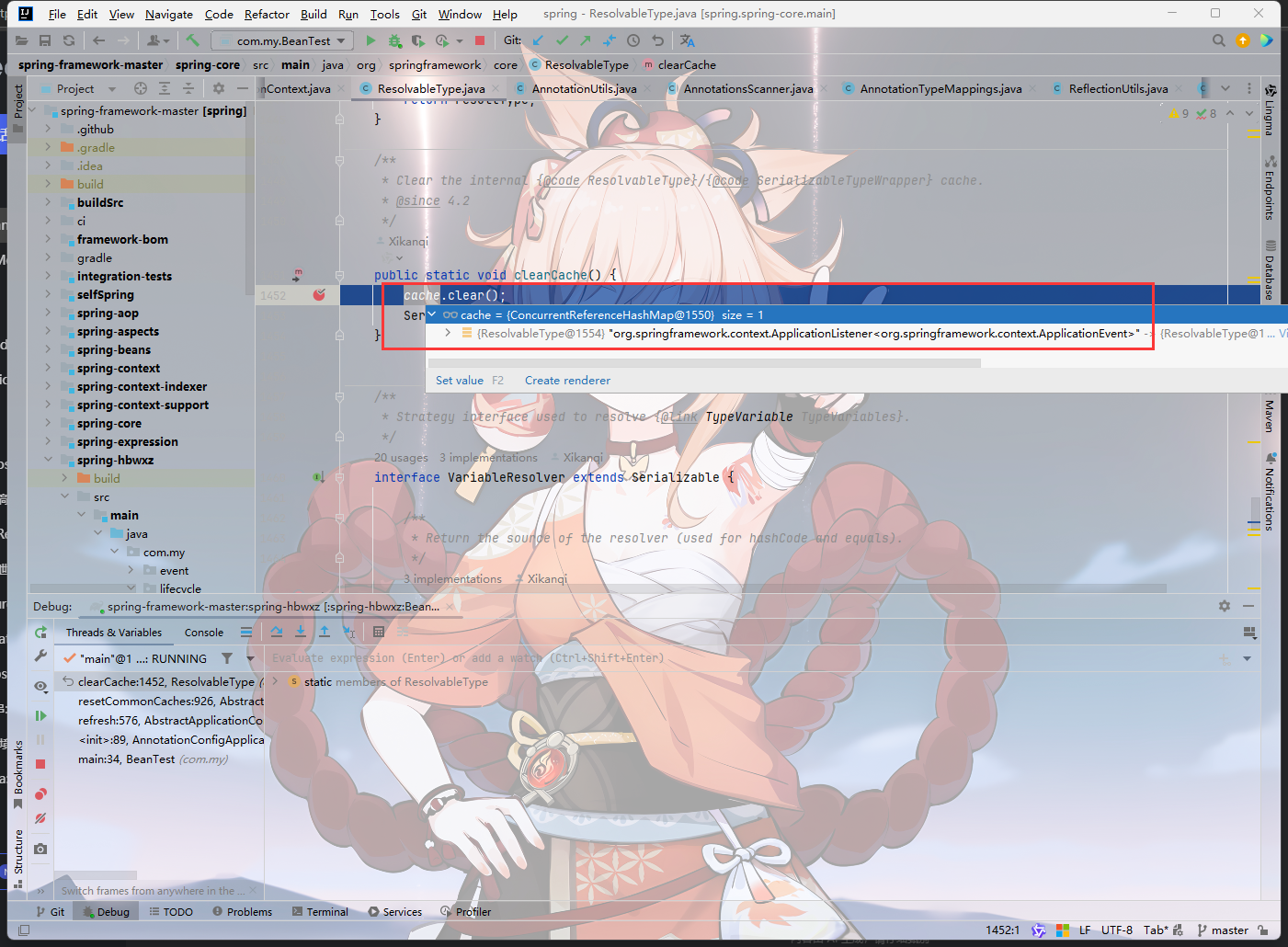
Task: Open the Terminal tool window button
Action: 320,911
